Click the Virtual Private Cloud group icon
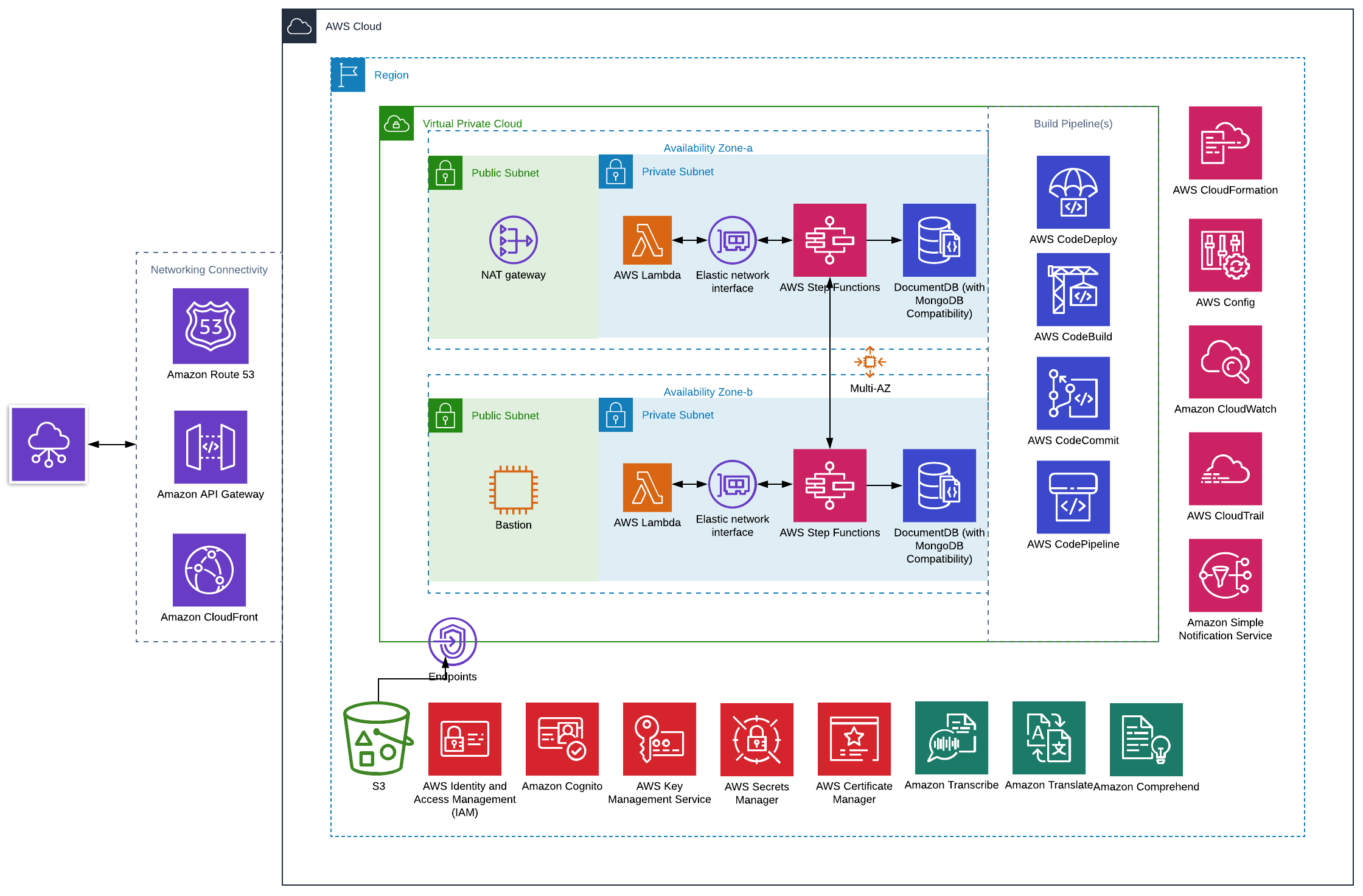Viewport: 1363px width, 896px height. click(397, 123)
